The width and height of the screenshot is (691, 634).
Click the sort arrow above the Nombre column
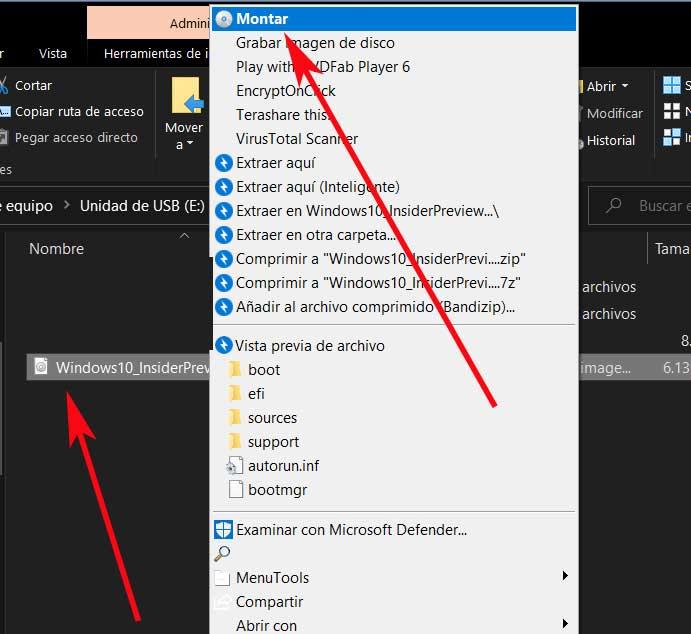tap(184, 236)
